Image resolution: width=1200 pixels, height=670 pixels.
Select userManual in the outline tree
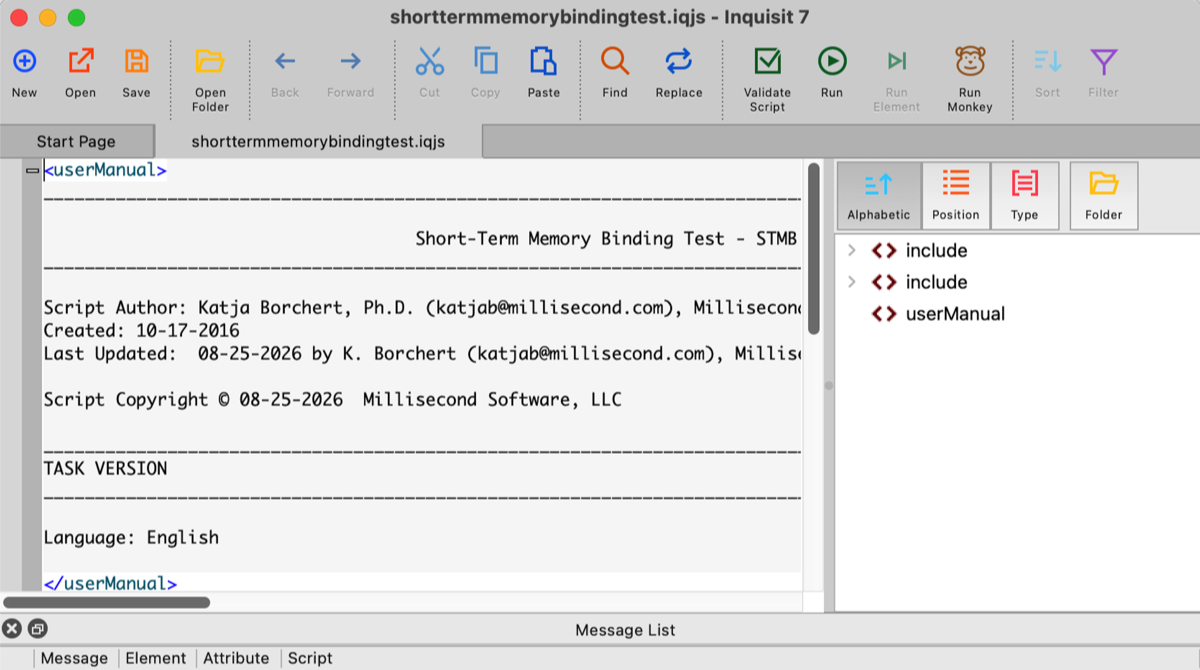955,314
